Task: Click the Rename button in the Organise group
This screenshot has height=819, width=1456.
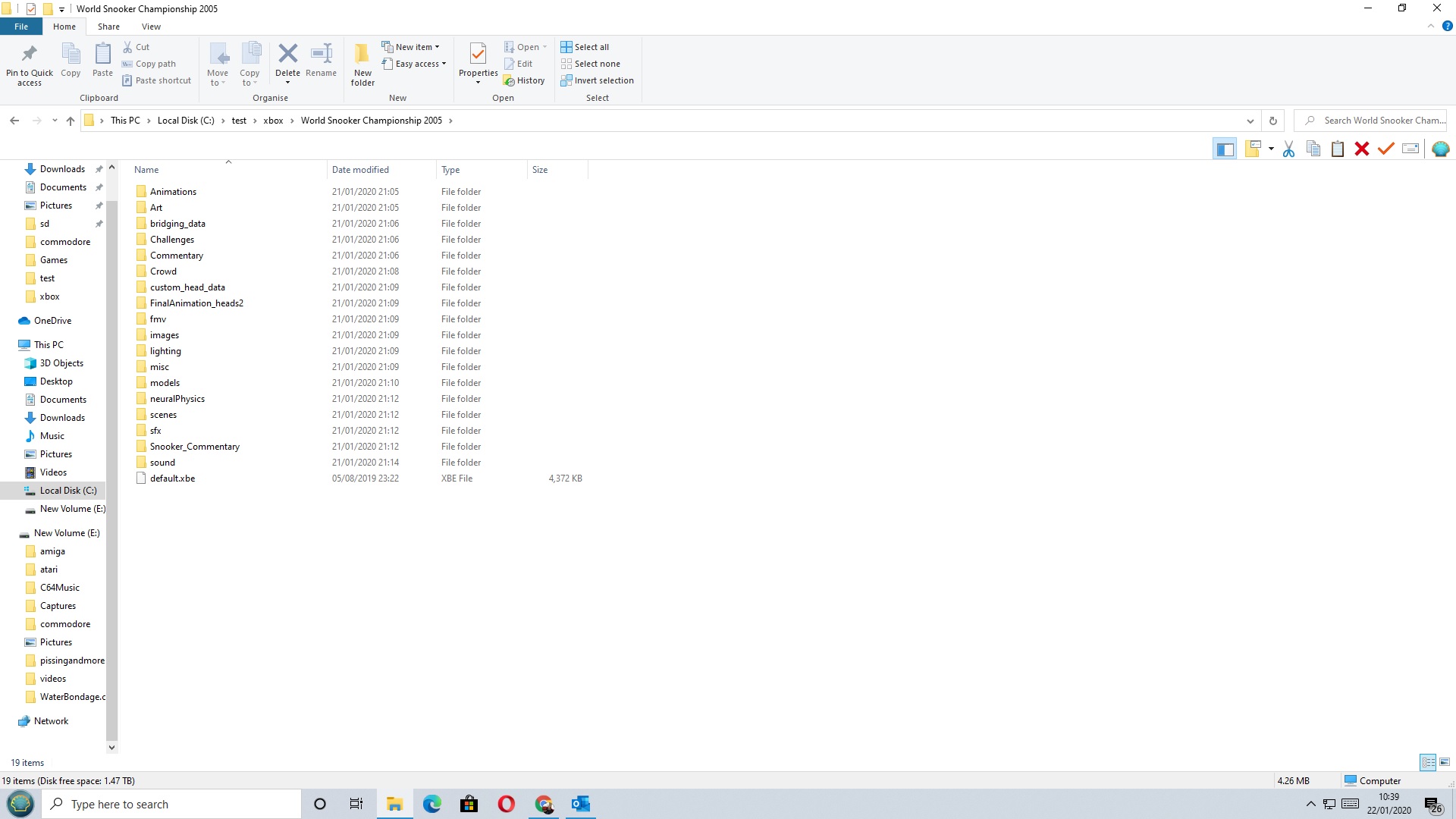Action: (321, 61)
